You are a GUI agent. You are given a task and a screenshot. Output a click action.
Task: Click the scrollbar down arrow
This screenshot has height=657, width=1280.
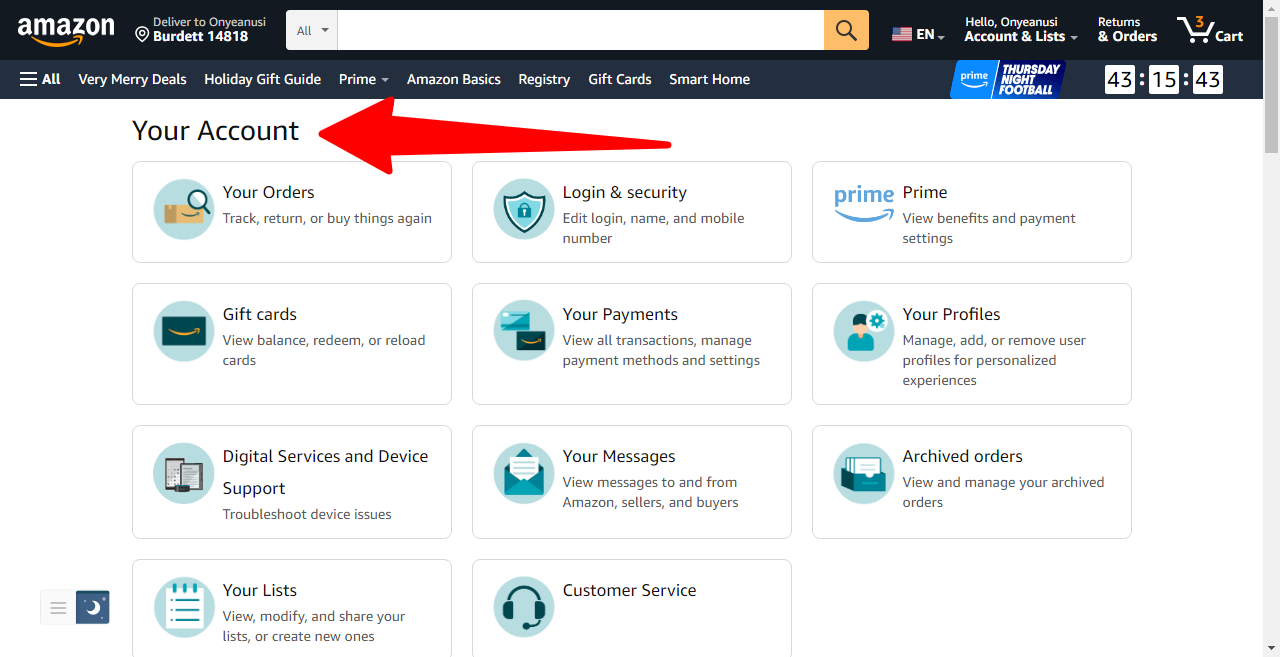pos(1271,648)
